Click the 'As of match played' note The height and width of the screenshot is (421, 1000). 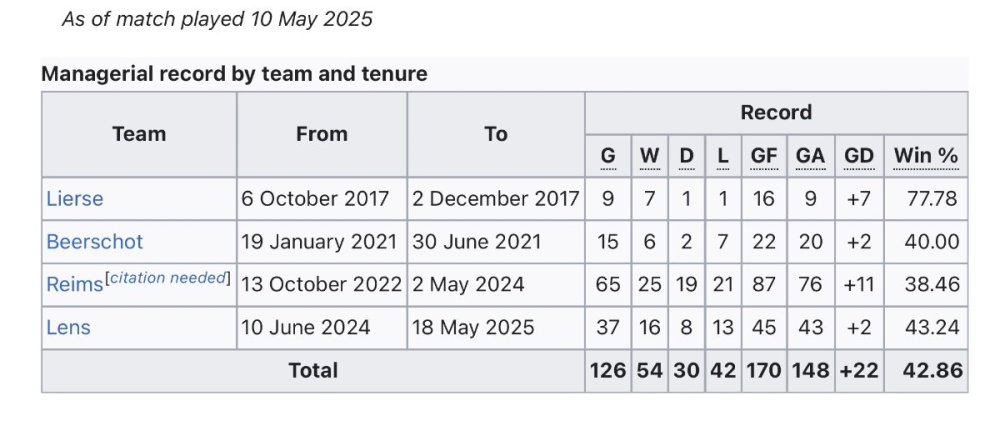click(x=217, y=19)
